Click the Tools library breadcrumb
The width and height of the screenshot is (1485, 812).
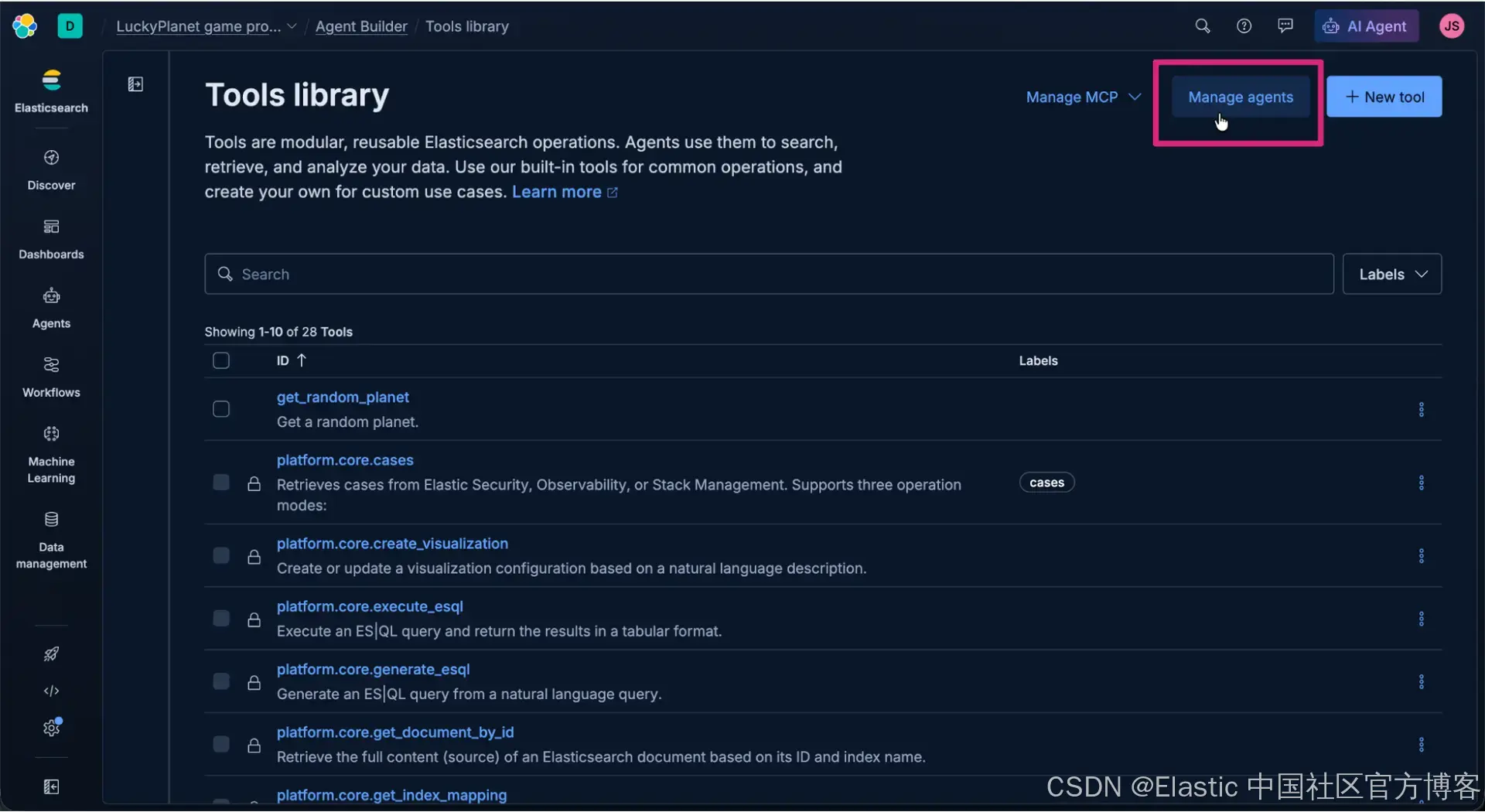[467, 26]
